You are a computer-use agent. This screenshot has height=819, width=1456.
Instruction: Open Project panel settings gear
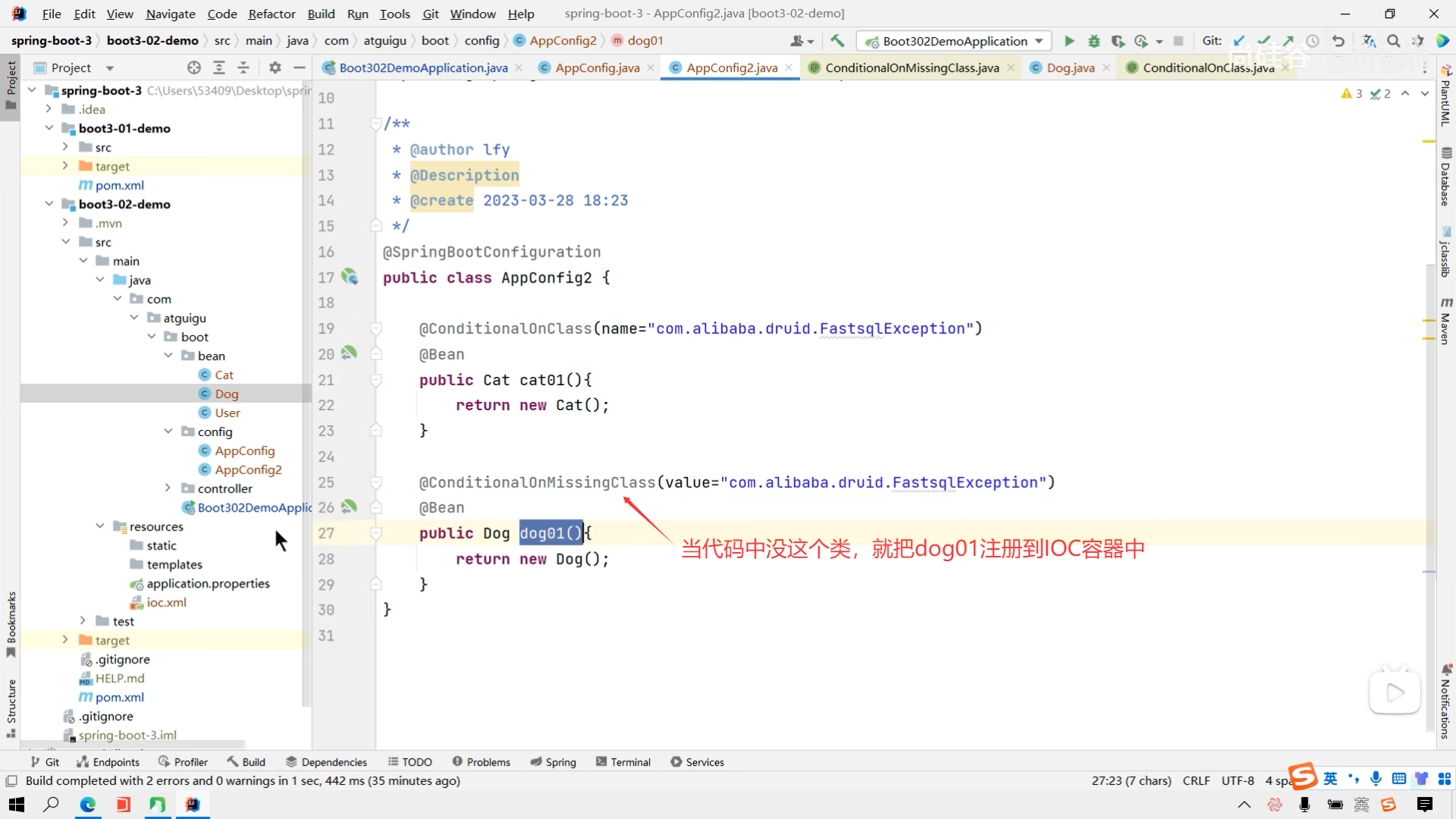click(x=275, y=67)
